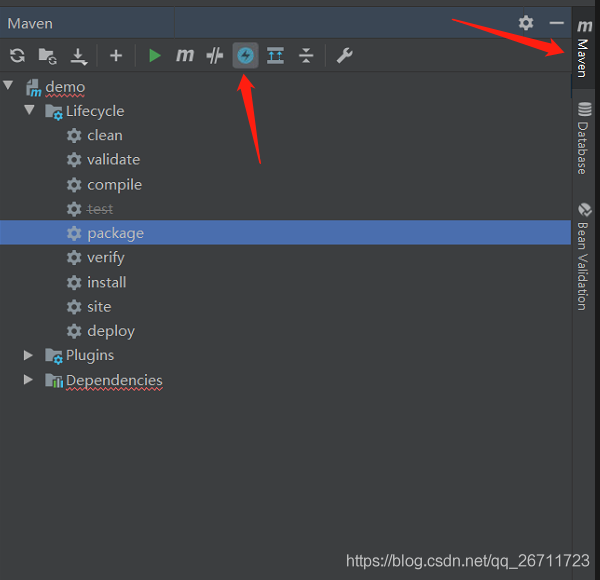This screenshot has width=600, height=580.
Task: Click demo Maven module icon
Action: pyautogui.click(x=34, y=88)
